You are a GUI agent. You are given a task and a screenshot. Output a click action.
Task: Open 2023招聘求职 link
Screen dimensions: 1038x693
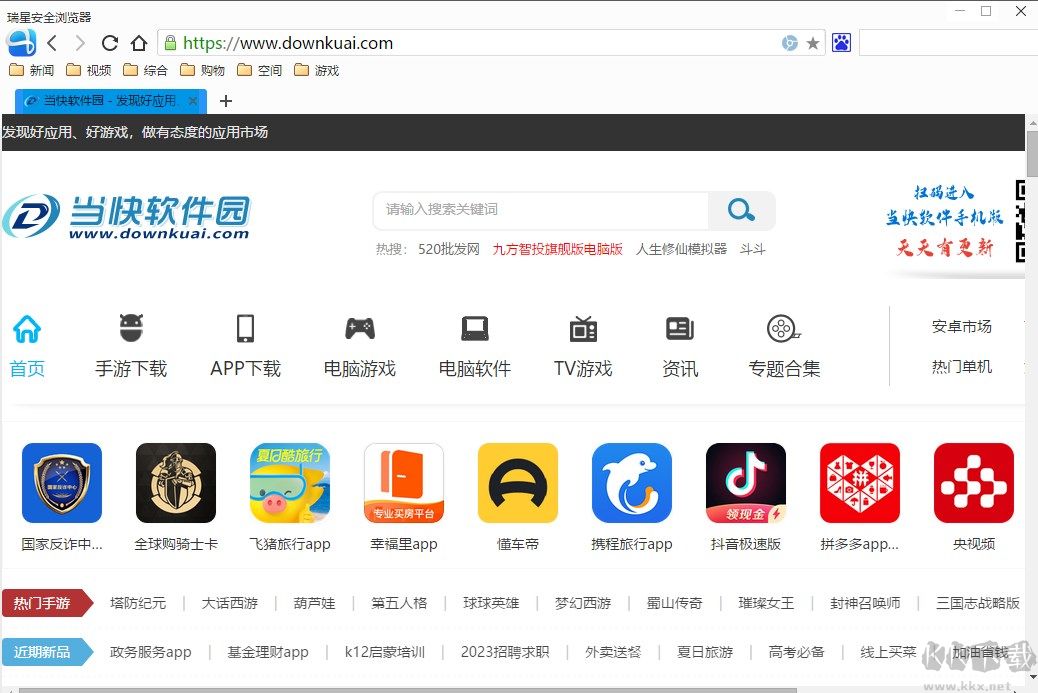(x=505, y=652)
